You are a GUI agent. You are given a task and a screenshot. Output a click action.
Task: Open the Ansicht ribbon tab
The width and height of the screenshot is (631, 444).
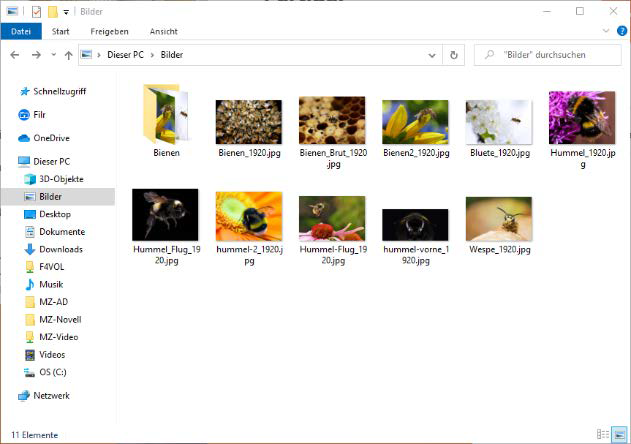[x=163, y=31]
